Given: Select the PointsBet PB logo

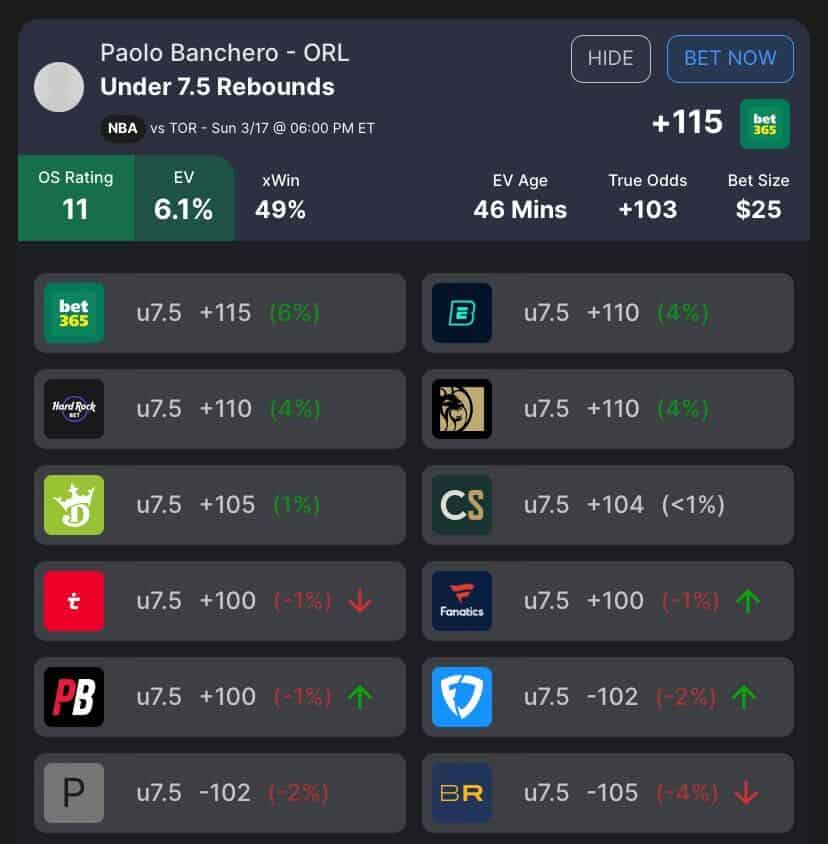Looking at the screenshot, I should click(74, 697).
